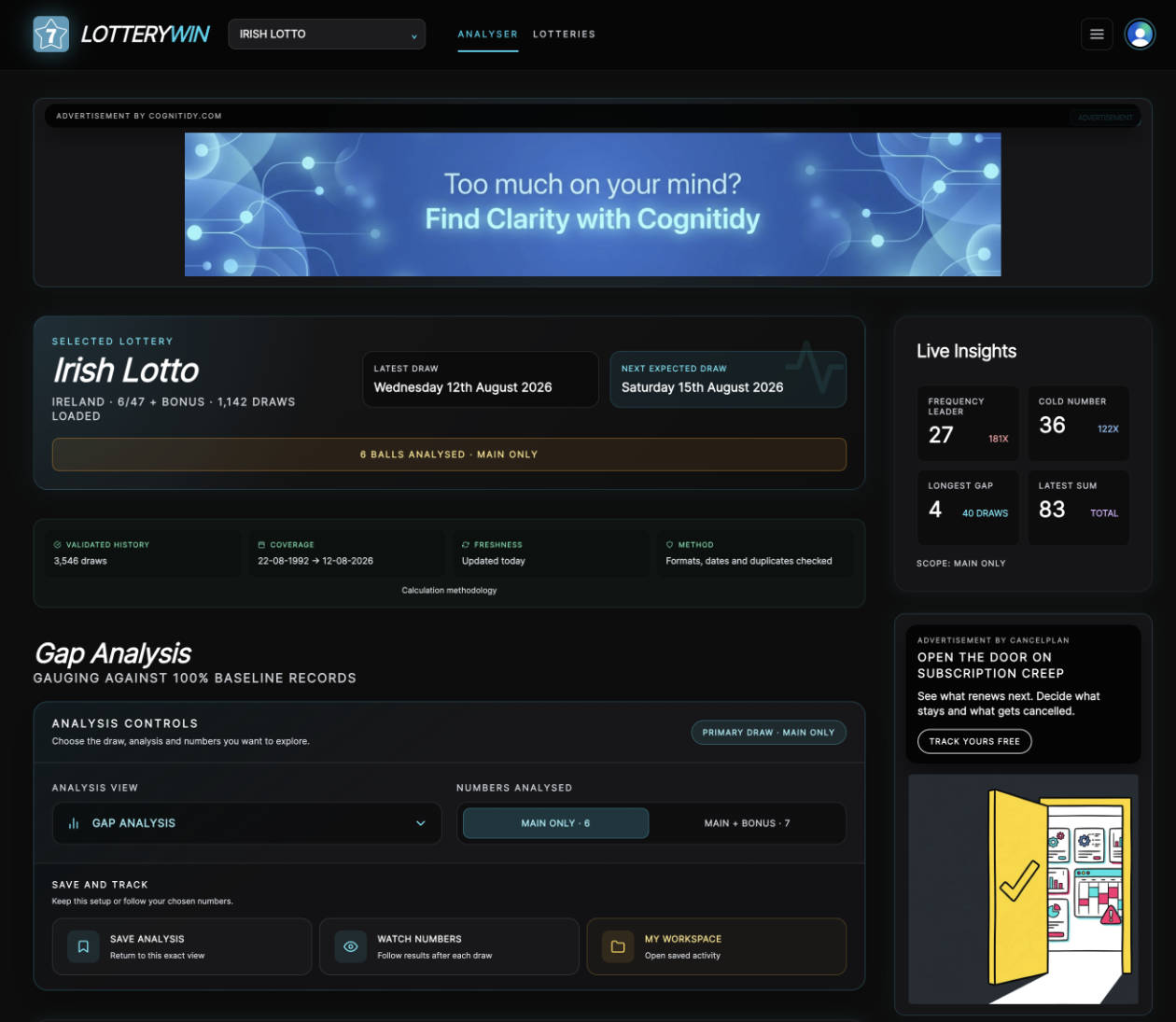Click the Latest Draw card
The height and width of the screenshot is (1022, 1176).
[481, 379]
